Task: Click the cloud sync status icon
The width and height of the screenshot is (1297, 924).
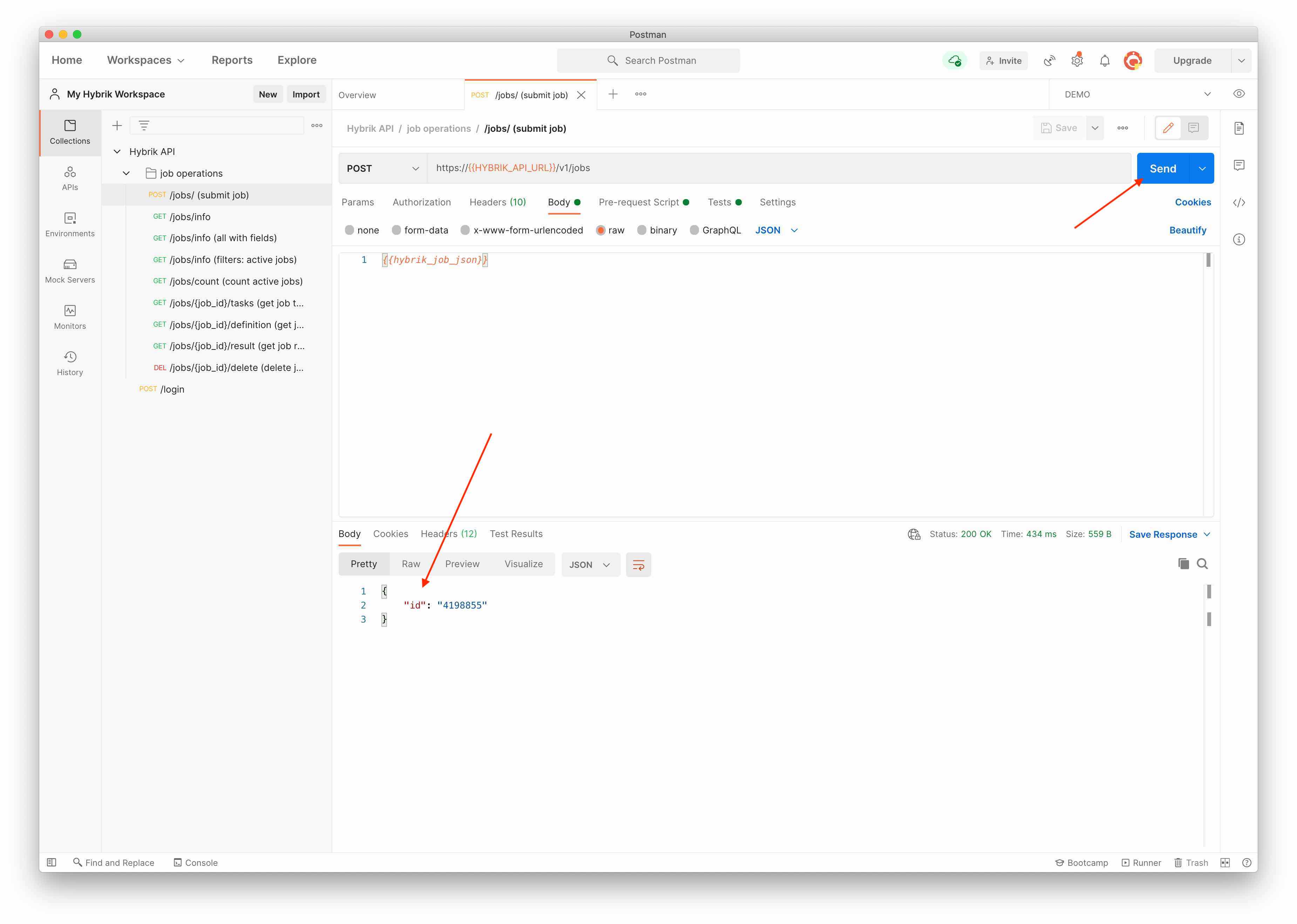Action: (x=955, y=60)
